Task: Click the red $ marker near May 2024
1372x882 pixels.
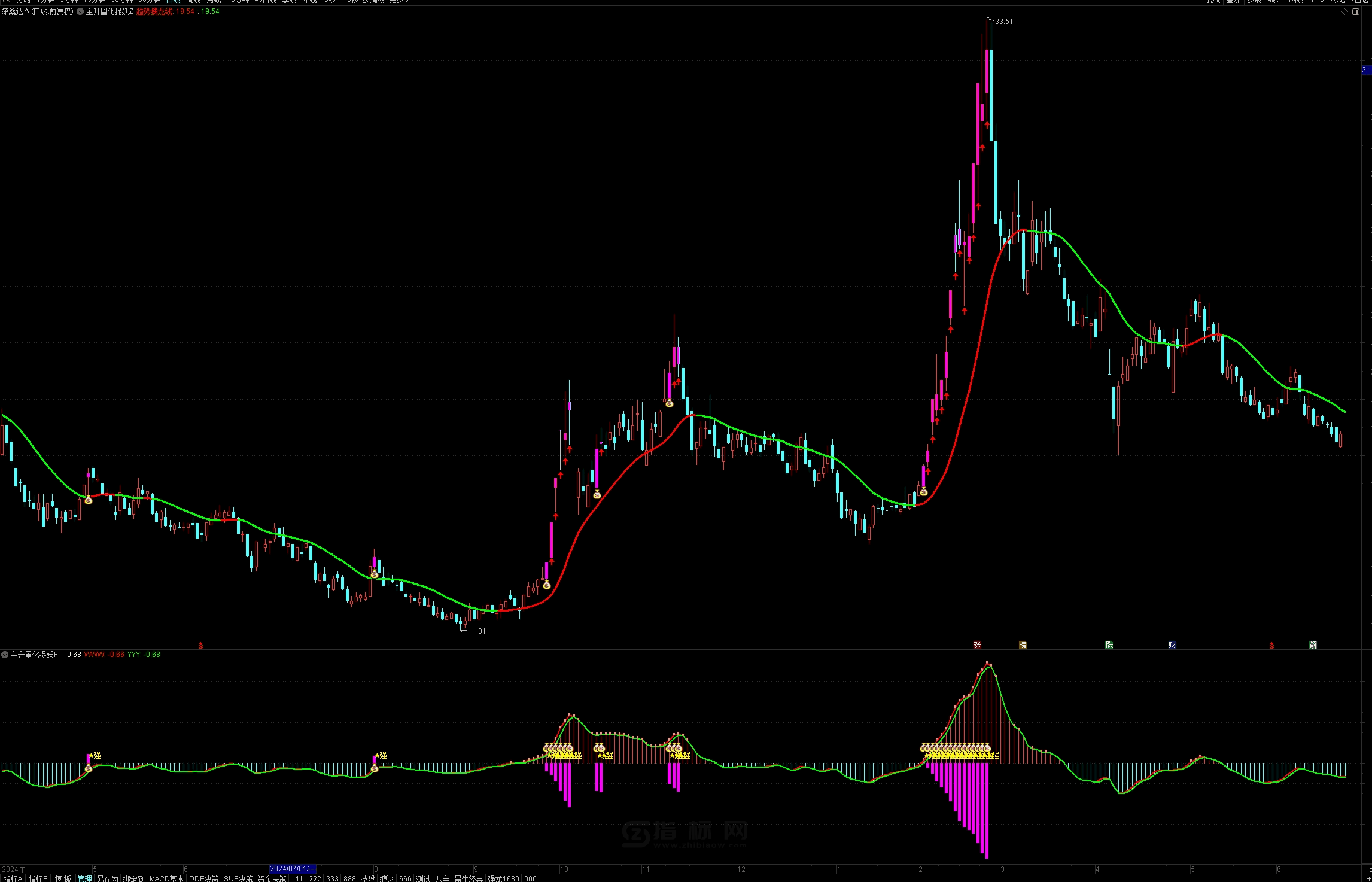Action: (x=201, y=646)
